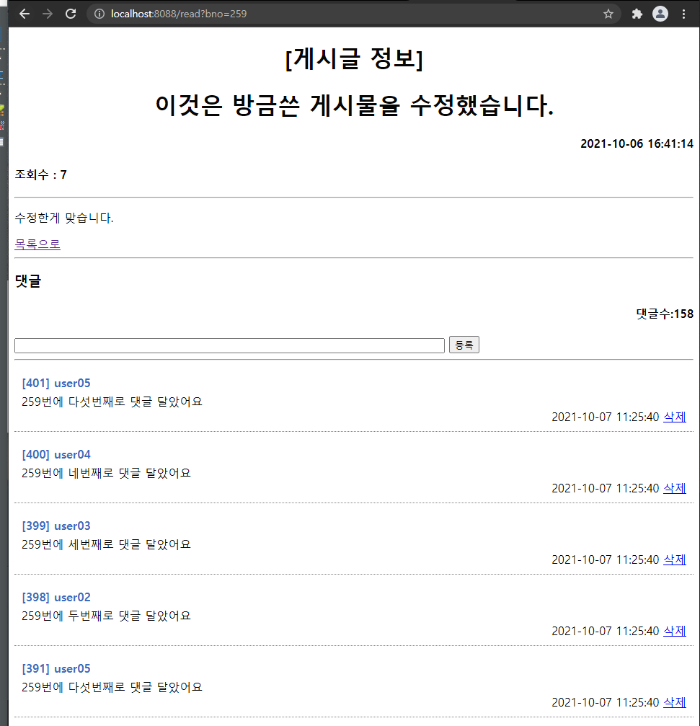Focus the address bar URL localhost:8088/read?bno=259

[x=179, y=14]
